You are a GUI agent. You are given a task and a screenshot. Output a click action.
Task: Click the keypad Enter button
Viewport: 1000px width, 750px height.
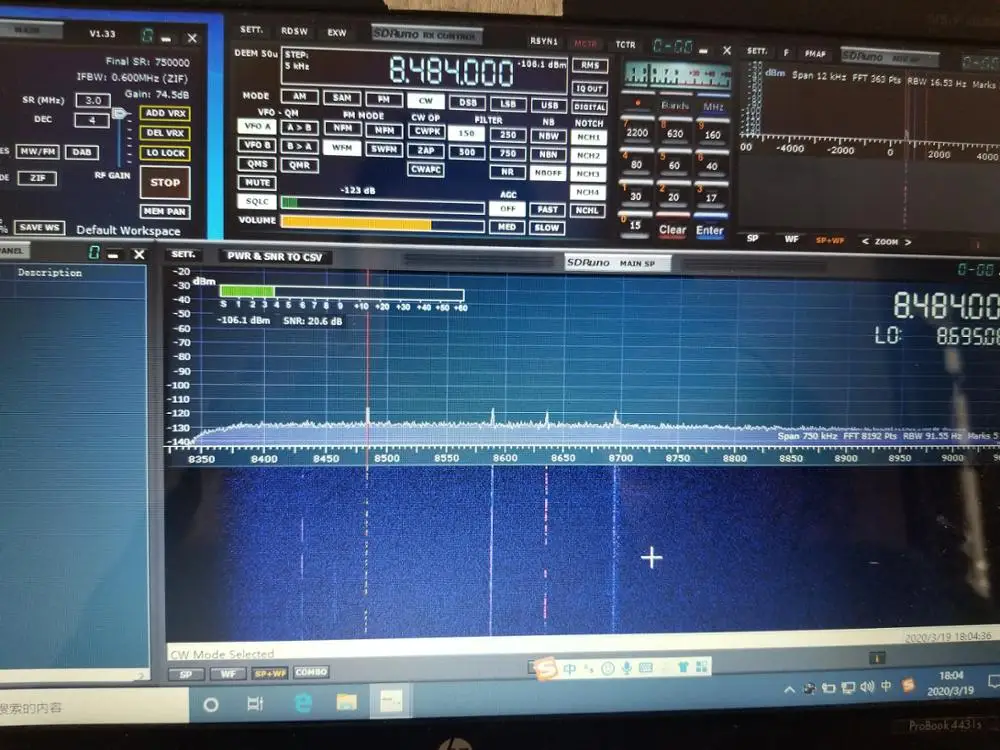[x=710, y=231]
